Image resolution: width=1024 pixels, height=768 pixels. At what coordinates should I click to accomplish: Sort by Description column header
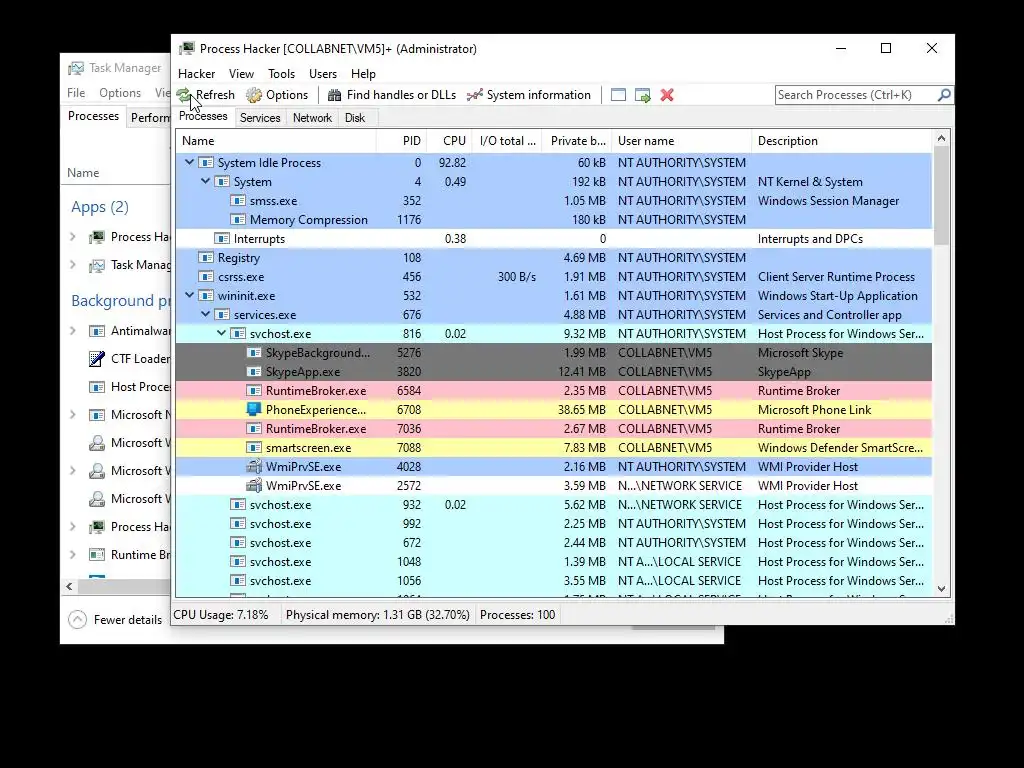[842, 140]
